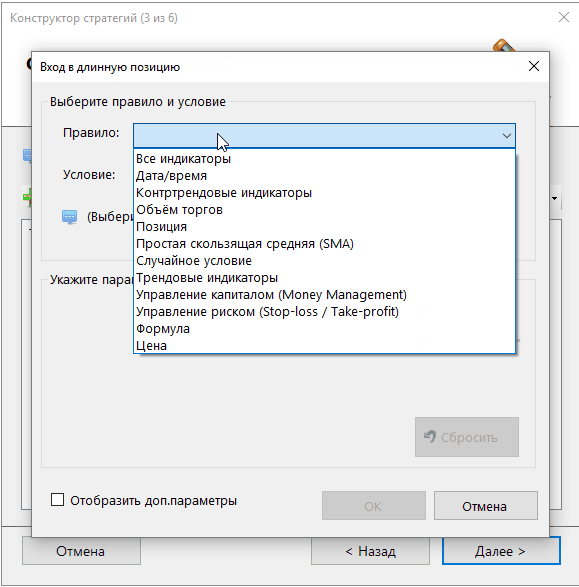This screenshot has width=579, height=587.
Task: Select 'Объём торгов' rule
Action: [x=324, y=210]
